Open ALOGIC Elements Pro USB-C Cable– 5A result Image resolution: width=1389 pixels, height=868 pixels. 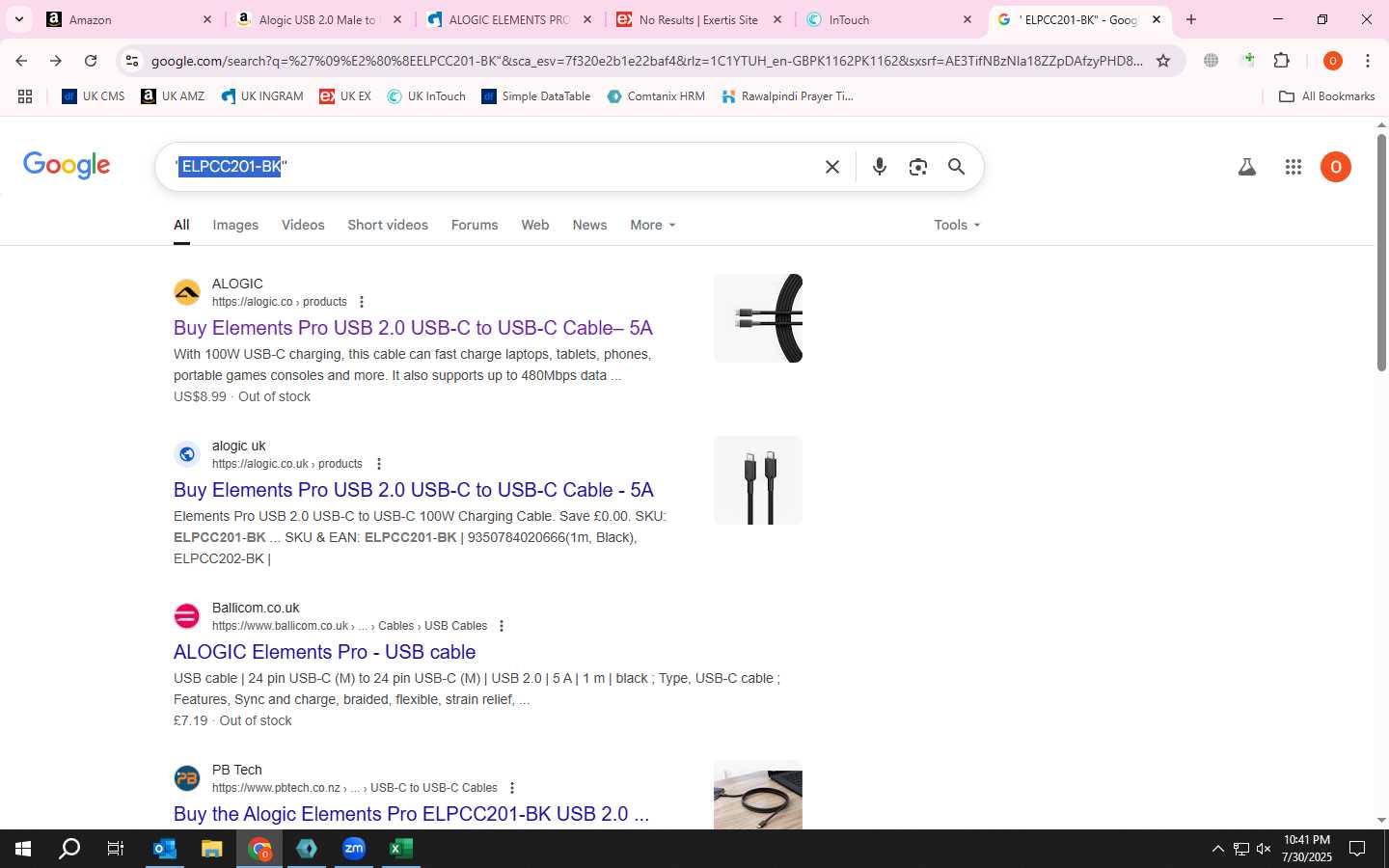413,328
